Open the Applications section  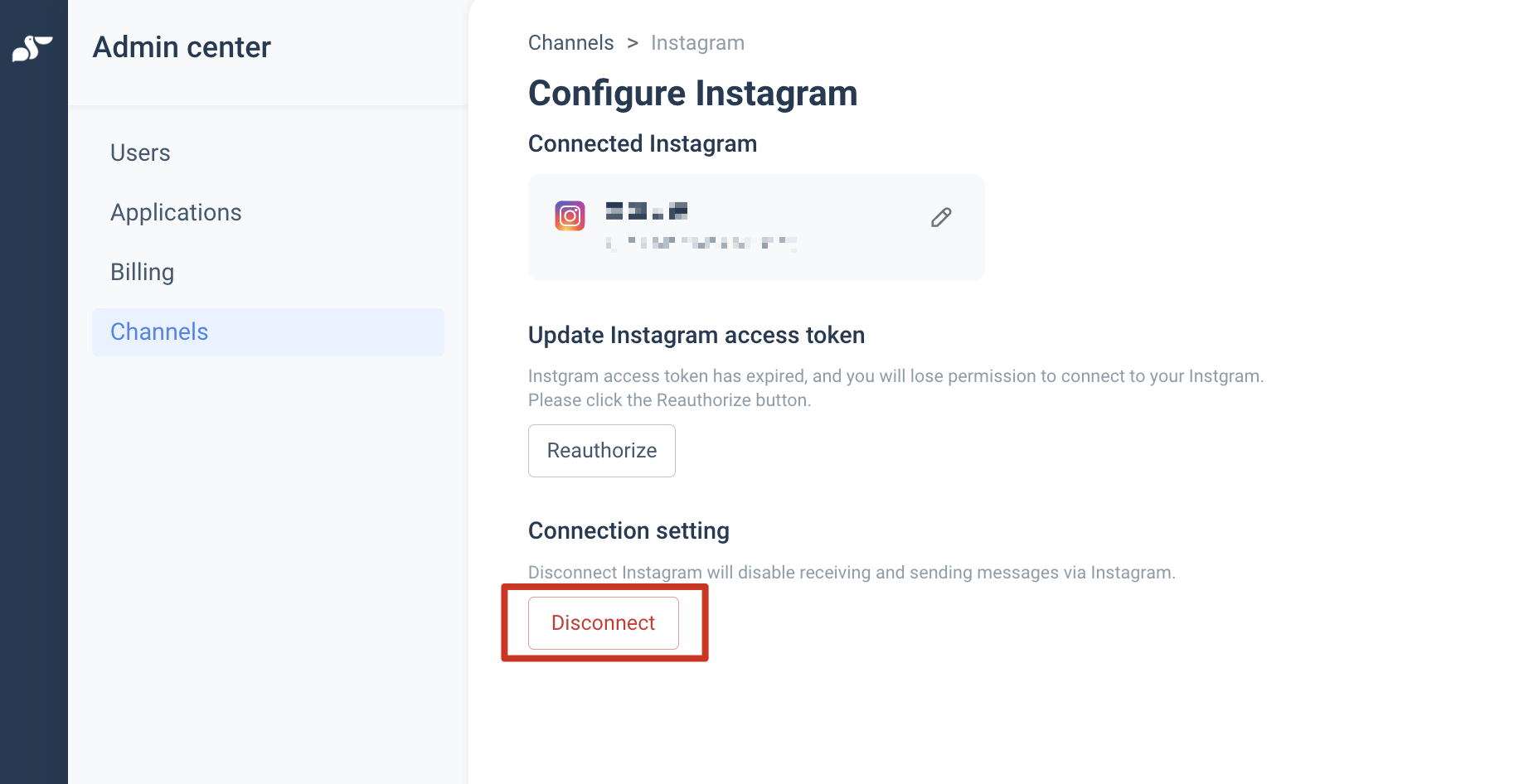176,213
